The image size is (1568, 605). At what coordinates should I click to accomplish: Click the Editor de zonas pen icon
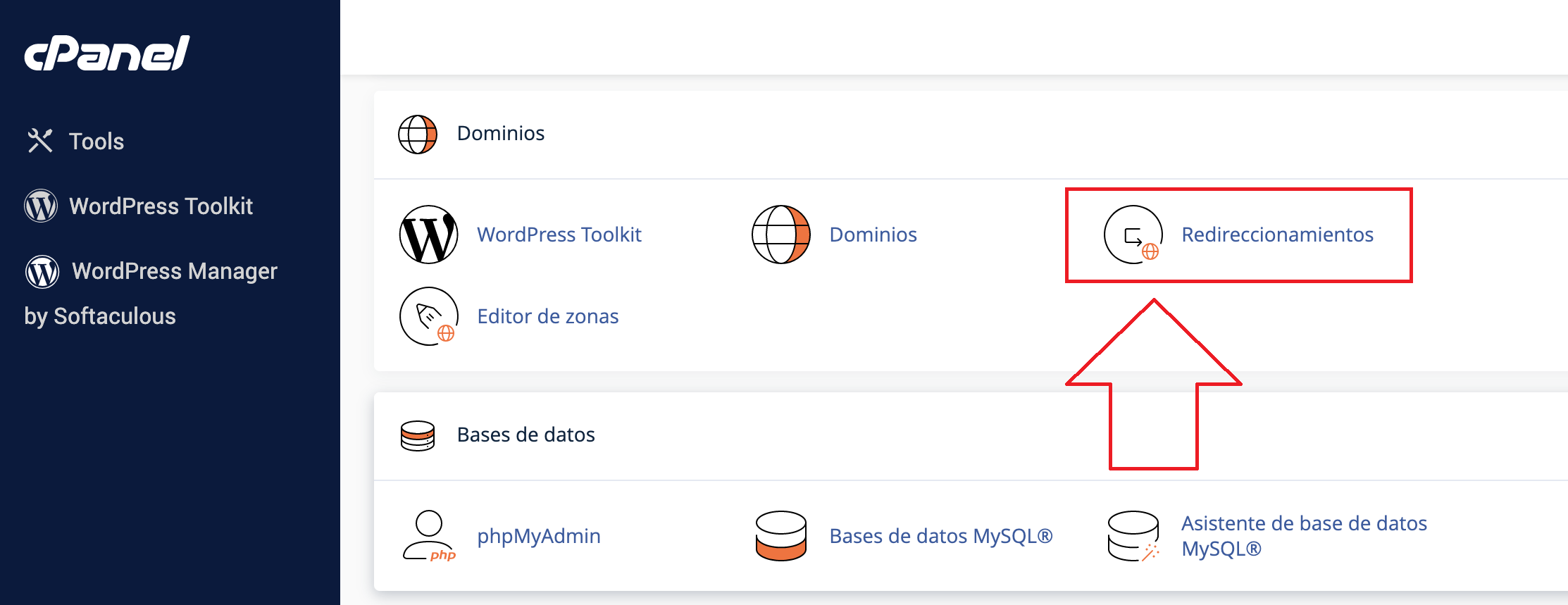(429, 316)
